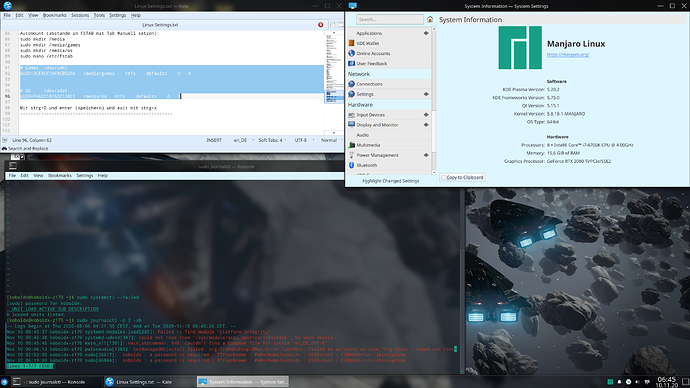690x388 pixels.
Task: Click the Linux Settings.txt tab in Kate
Action: [160, 25]
